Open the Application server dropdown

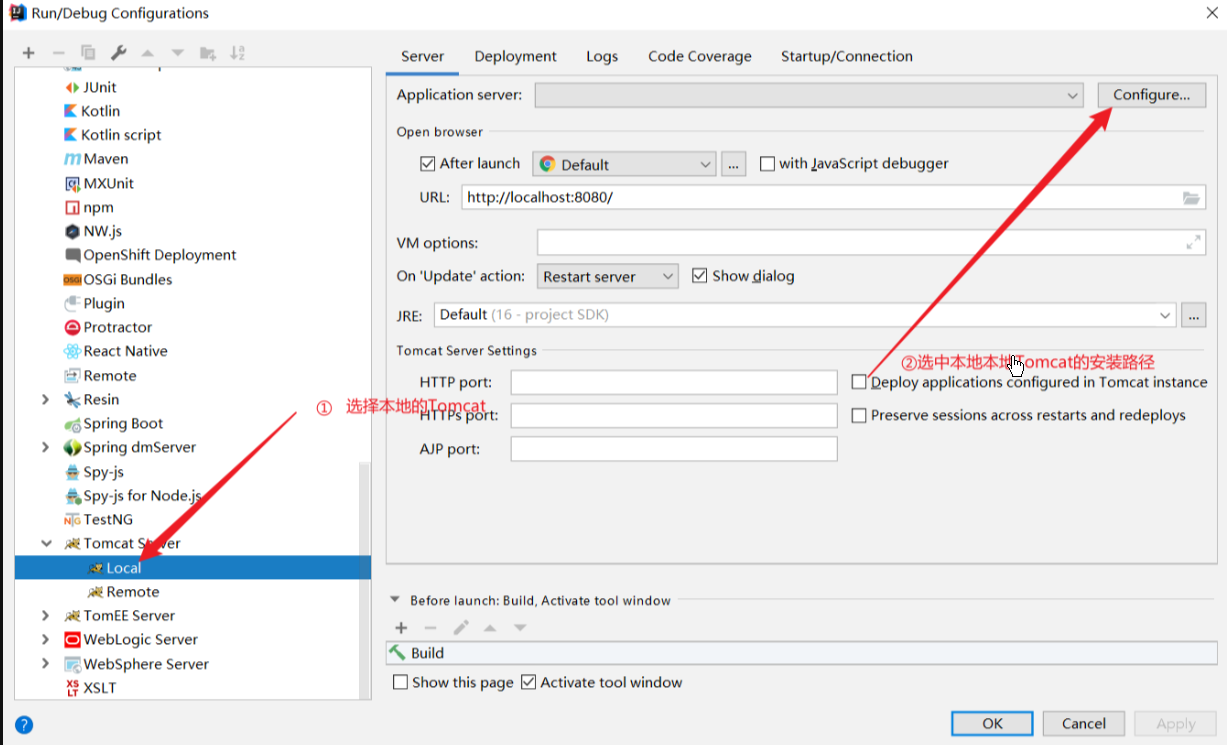pos(809,95)
